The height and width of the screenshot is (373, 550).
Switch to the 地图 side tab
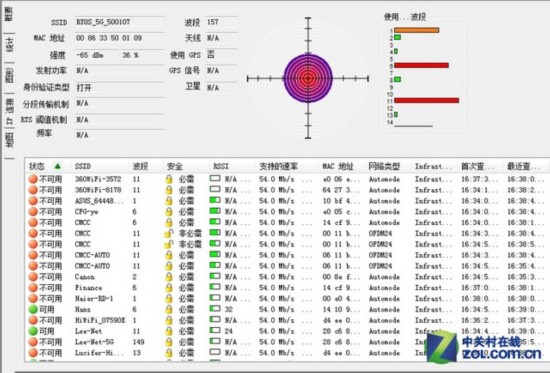9,140
